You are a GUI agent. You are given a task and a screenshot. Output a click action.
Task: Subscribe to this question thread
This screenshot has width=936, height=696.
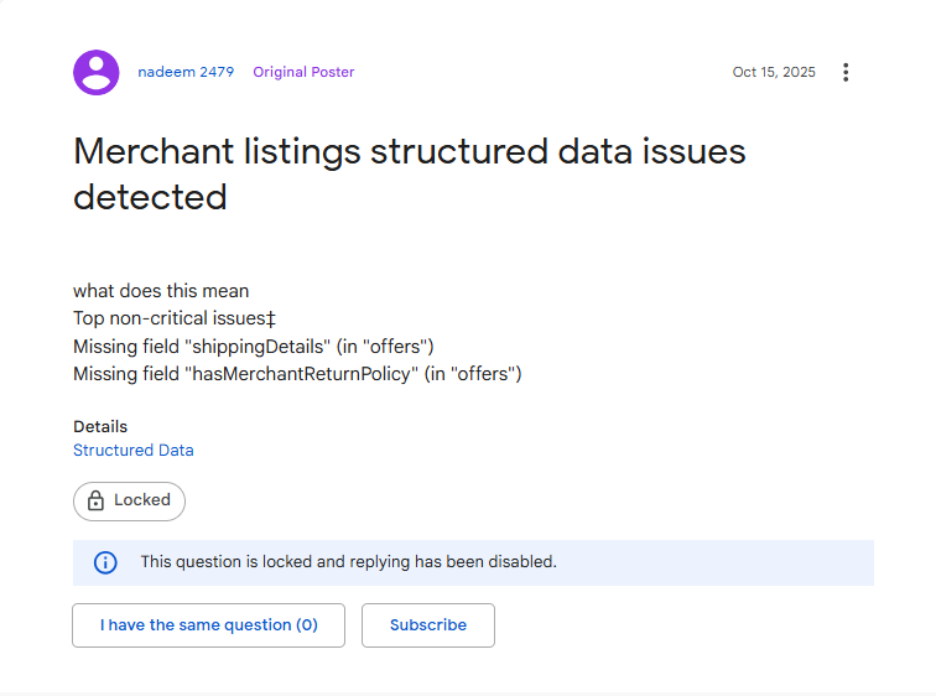428,625
